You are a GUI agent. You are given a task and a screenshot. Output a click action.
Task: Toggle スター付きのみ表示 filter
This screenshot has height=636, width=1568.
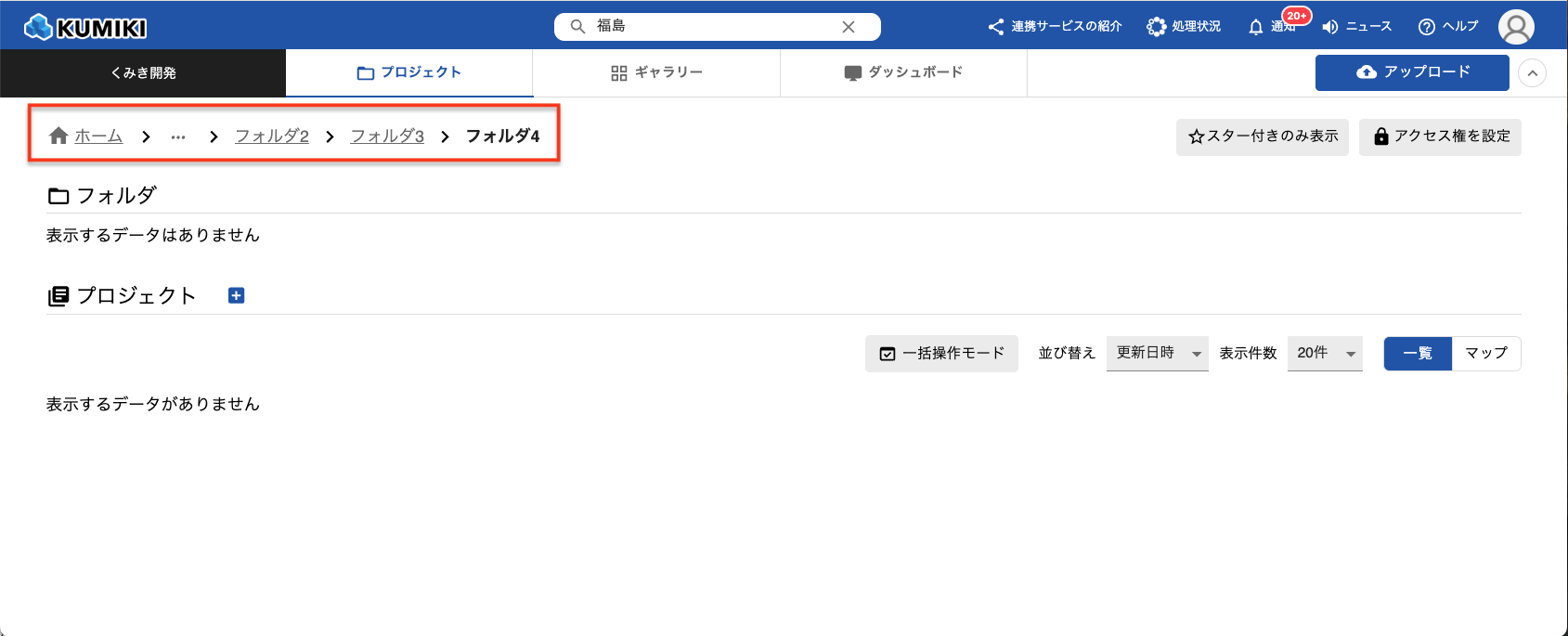(x=1262, y=136)
